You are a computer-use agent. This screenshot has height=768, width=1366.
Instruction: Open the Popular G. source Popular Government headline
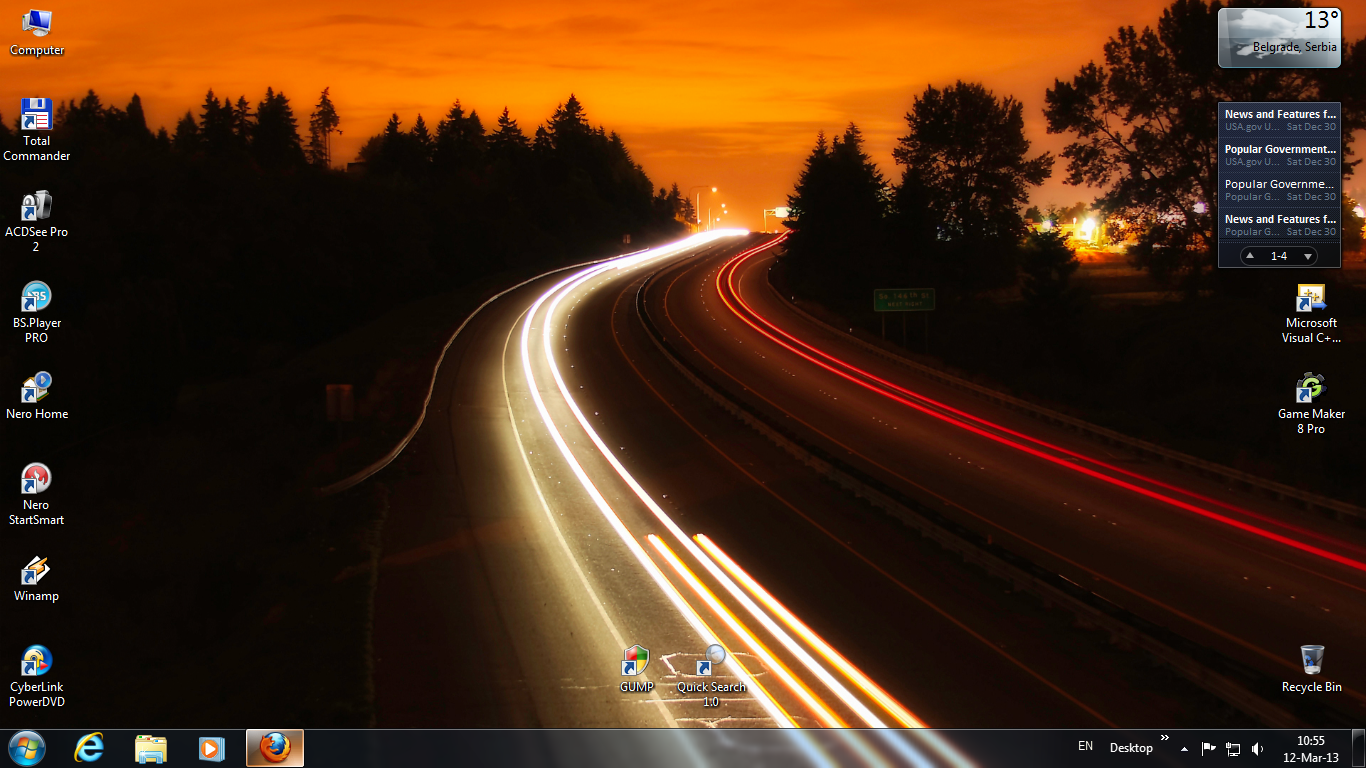point(1280,190)
